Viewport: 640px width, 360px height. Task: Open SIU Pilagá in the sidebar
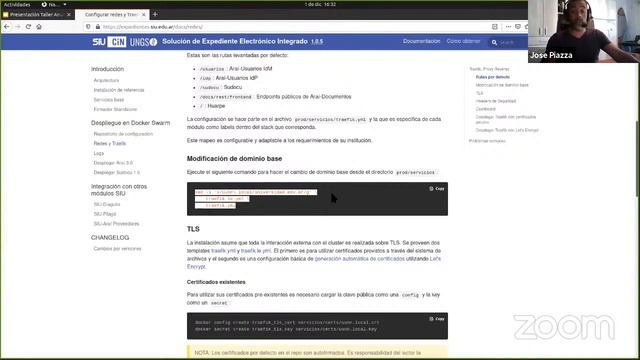pos(105,214)
